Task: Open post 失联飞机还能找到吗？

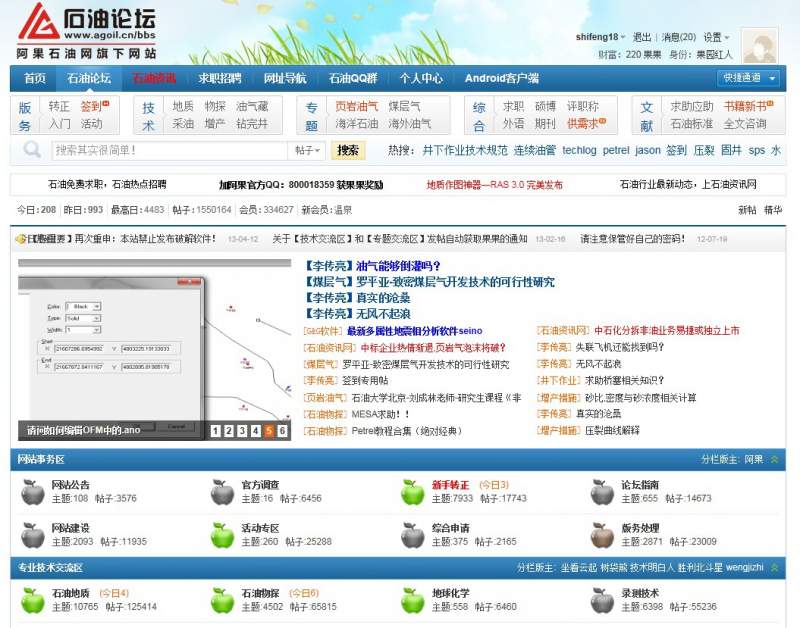Action: (620, 347)
